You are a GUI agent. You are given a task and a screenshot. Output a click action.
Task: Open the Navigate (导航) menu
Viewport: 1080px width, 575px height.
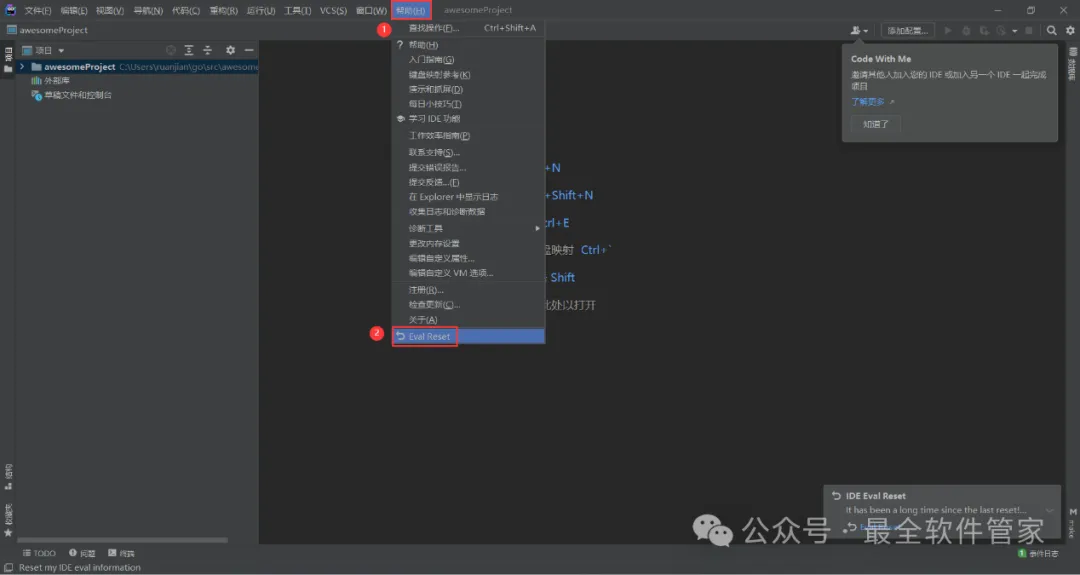pyautogui.click(x=148, y=10)
